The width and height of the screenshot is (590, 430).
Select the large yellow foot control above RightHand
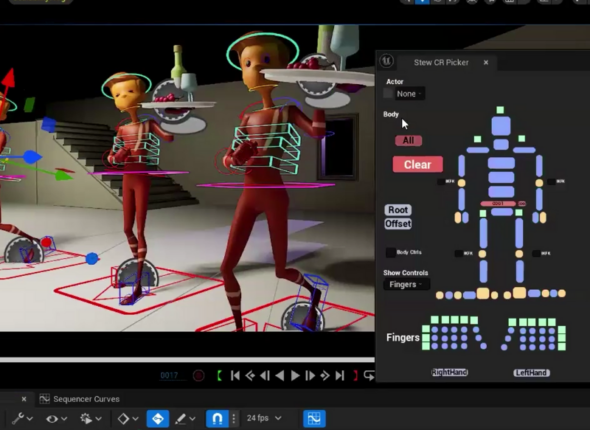(483, 293)
